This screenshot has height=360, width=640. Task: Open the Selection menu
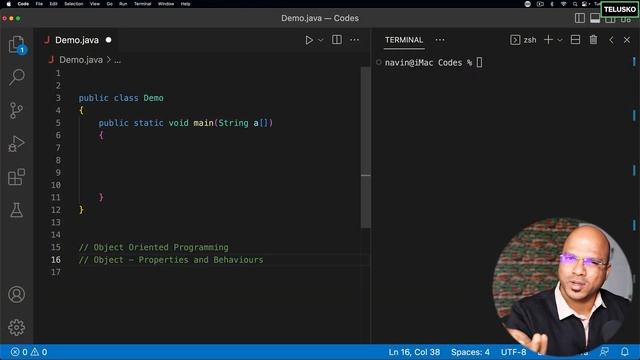click(x=74, y=4)
